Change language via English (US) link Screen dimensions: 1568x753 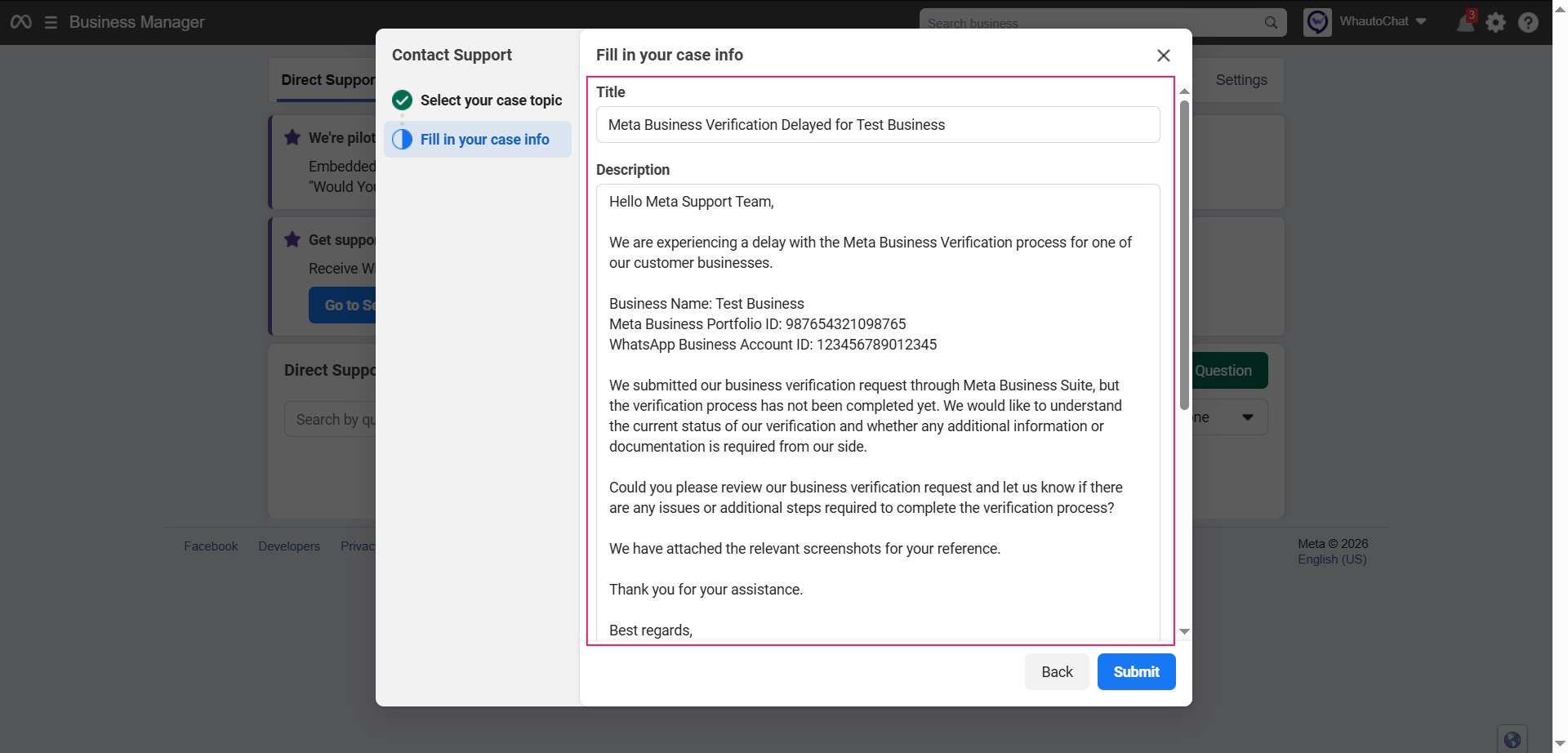click(x=1332, y=559)
